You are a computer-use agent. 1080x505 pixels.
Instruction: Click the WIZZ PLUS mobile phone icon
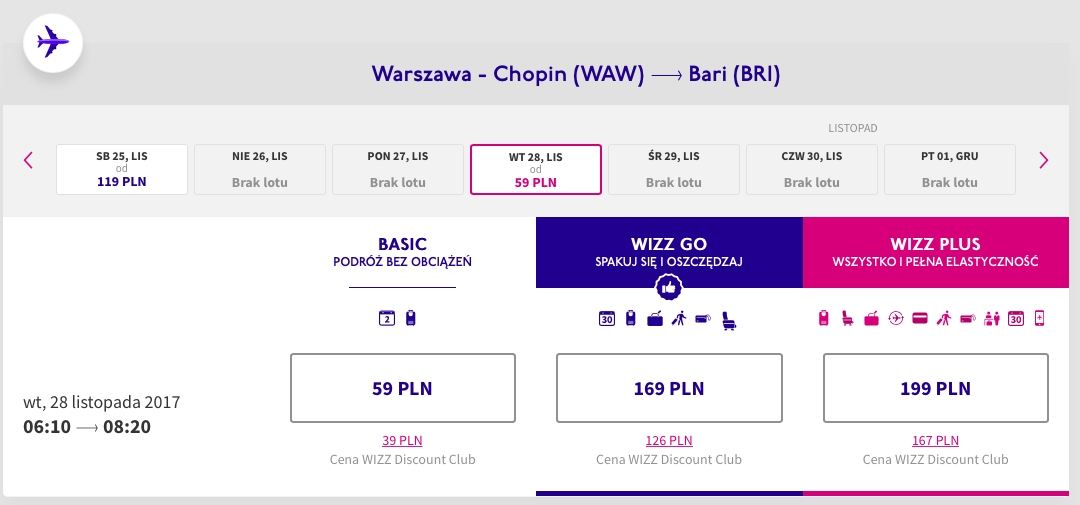pos(1039,318)
